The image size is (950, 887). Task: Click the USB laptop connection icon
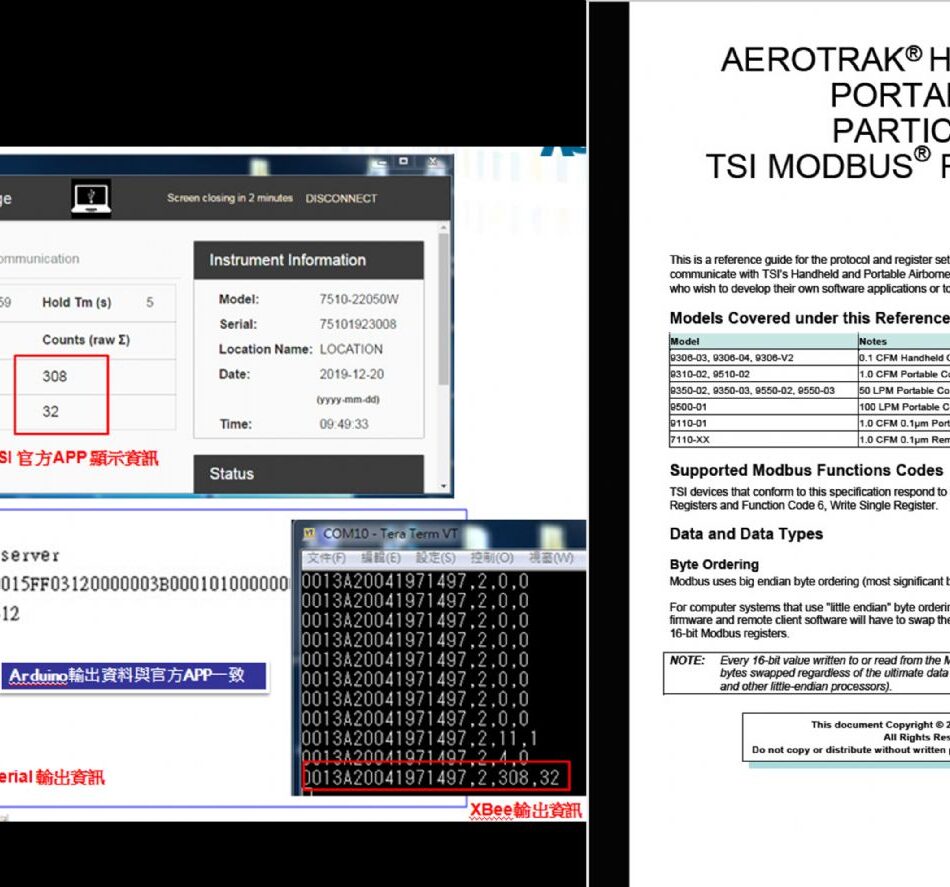tap(91, 198)
